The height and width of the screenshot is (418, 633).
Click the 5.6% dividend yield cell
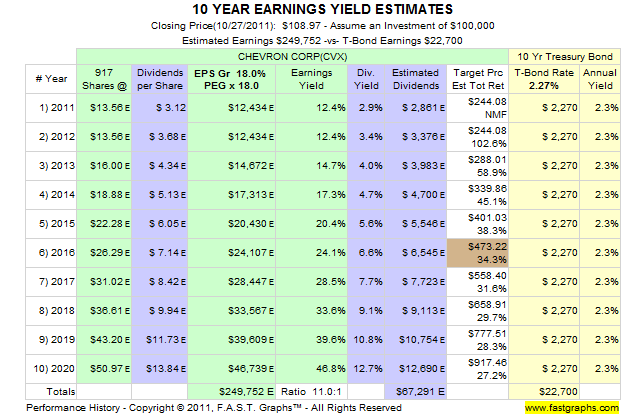(366, 224)
